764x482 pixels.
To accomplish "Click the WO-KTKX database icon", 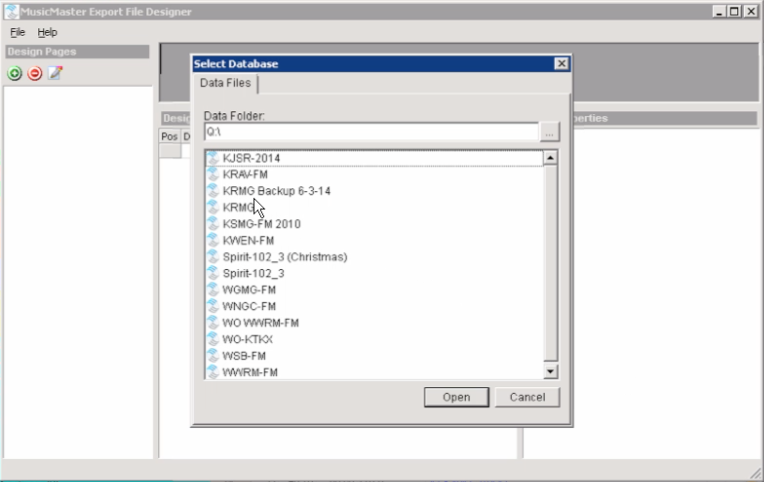I will [x=213, y=339].
